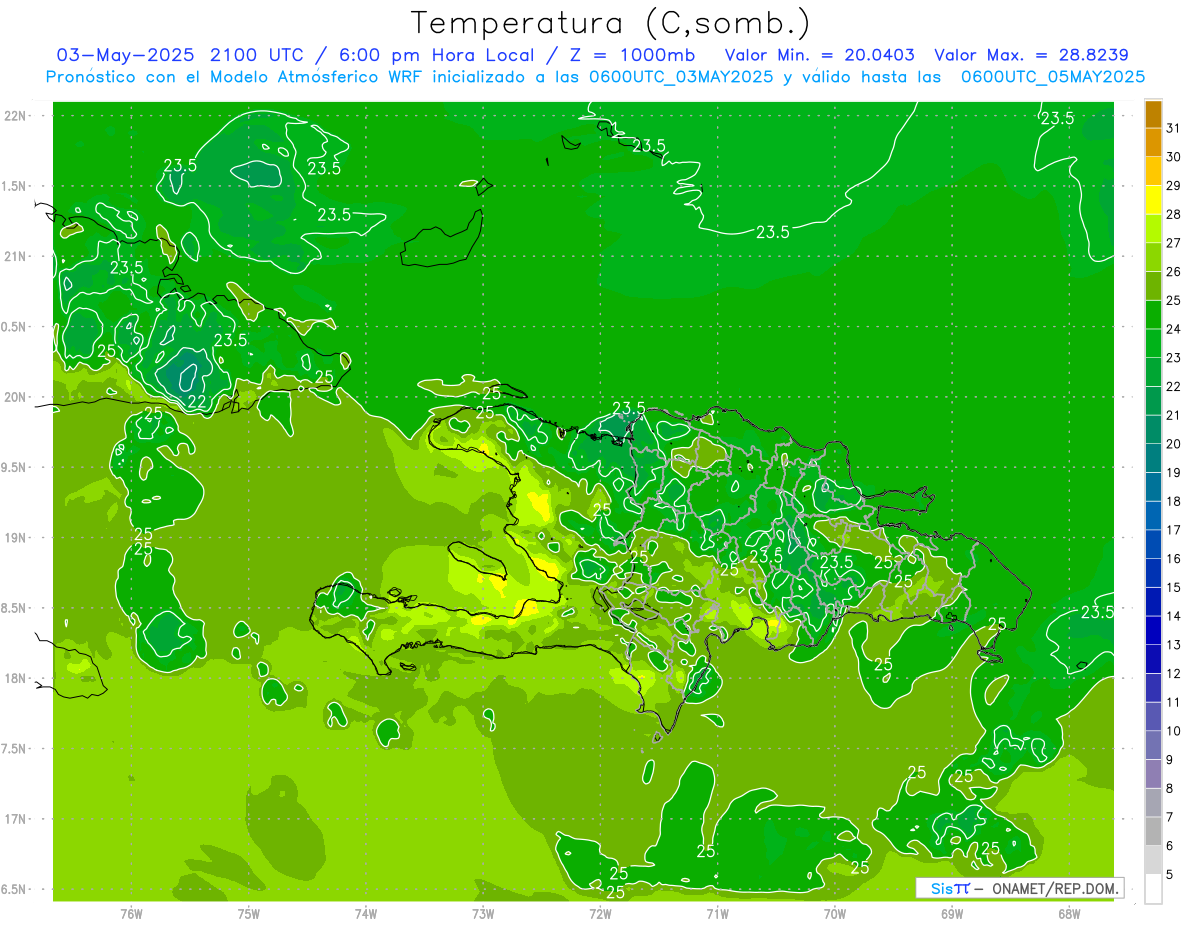Click 'Valor Min. = 20.0403' text
The image size is (1200, 927).
coord(819,55)
